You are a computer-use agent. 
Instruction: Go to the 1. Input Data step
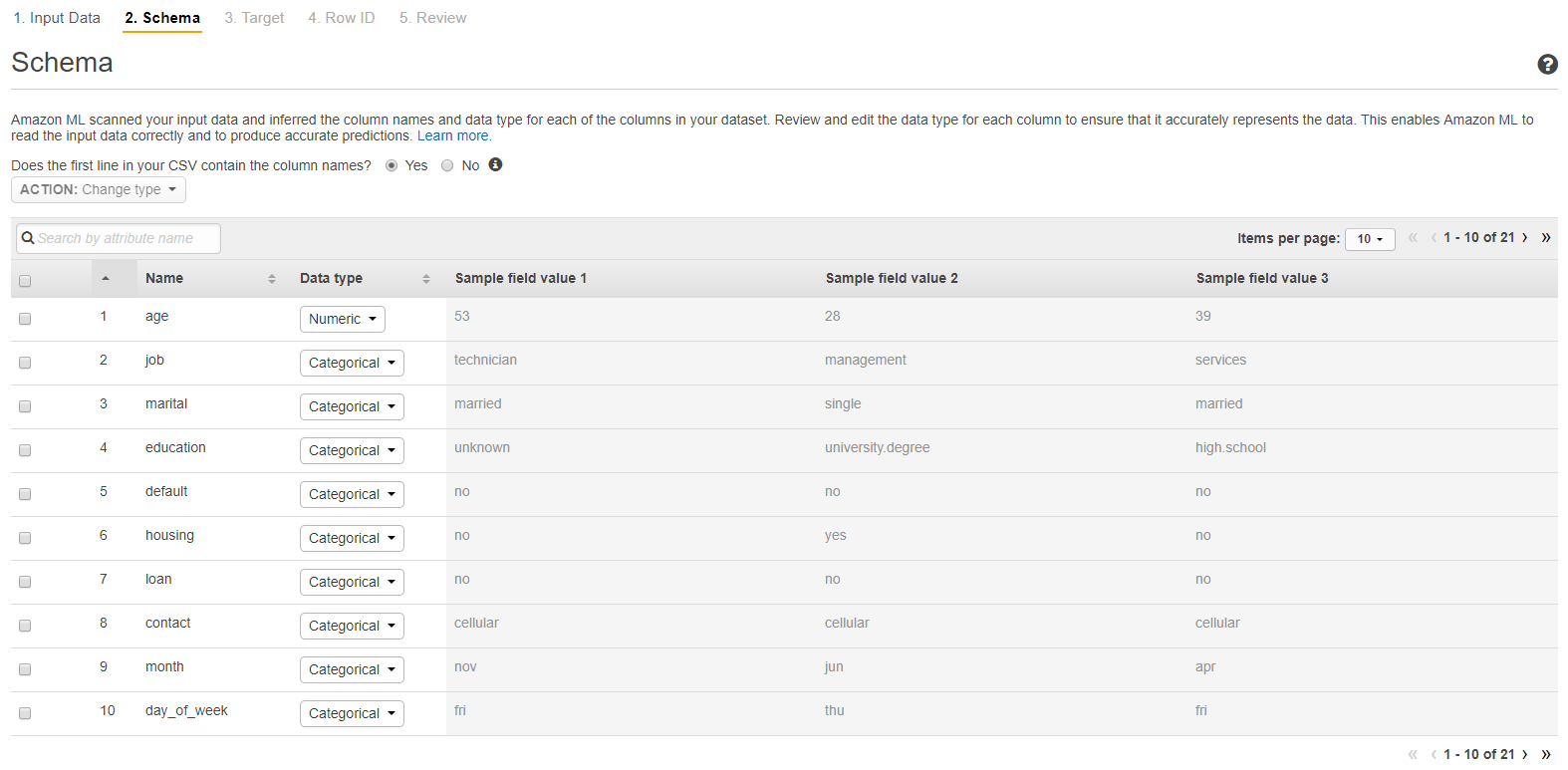pos(57,18)
